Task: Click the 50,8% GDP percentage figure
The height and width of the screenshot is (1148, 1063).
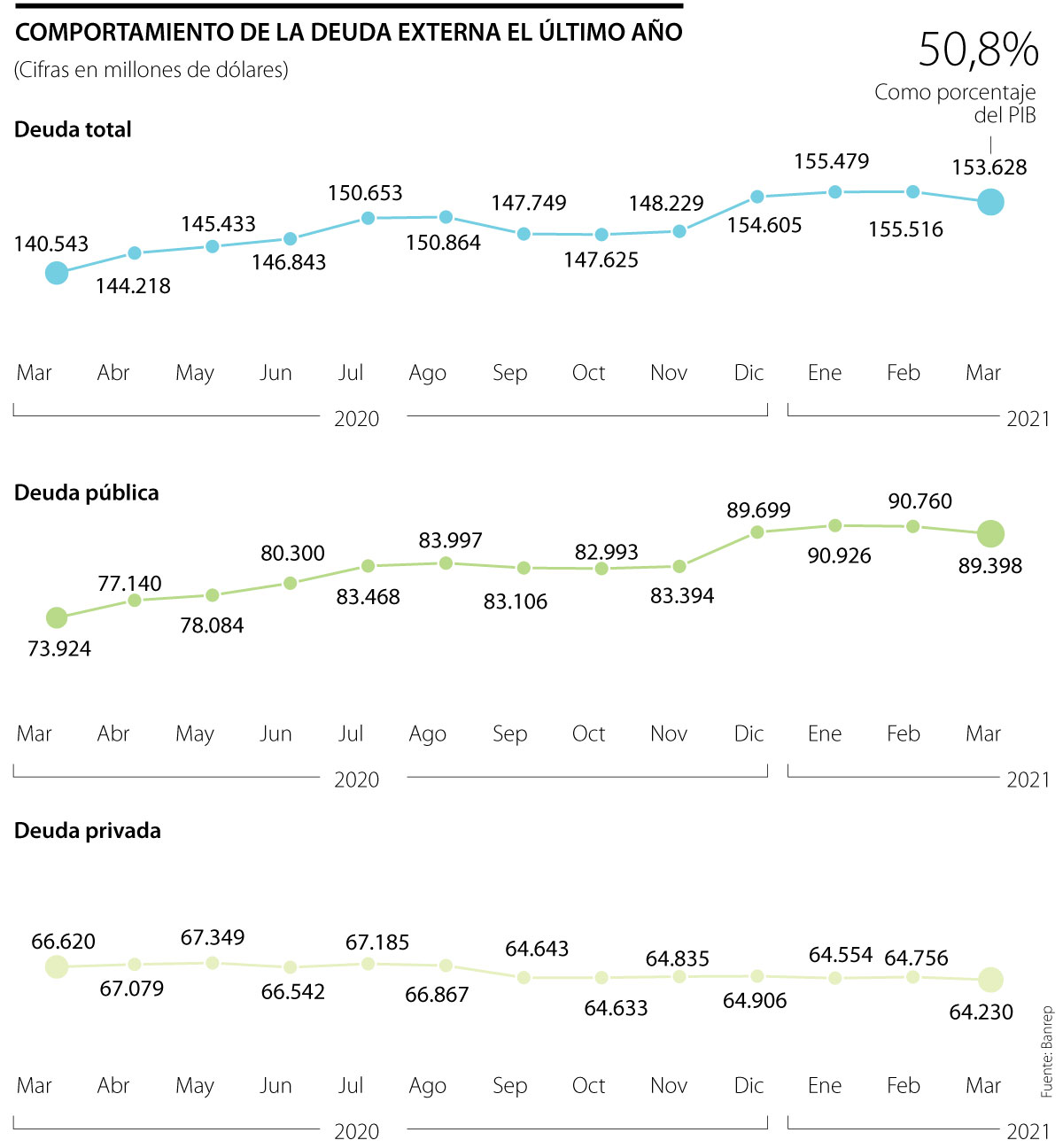Action: 978,50
